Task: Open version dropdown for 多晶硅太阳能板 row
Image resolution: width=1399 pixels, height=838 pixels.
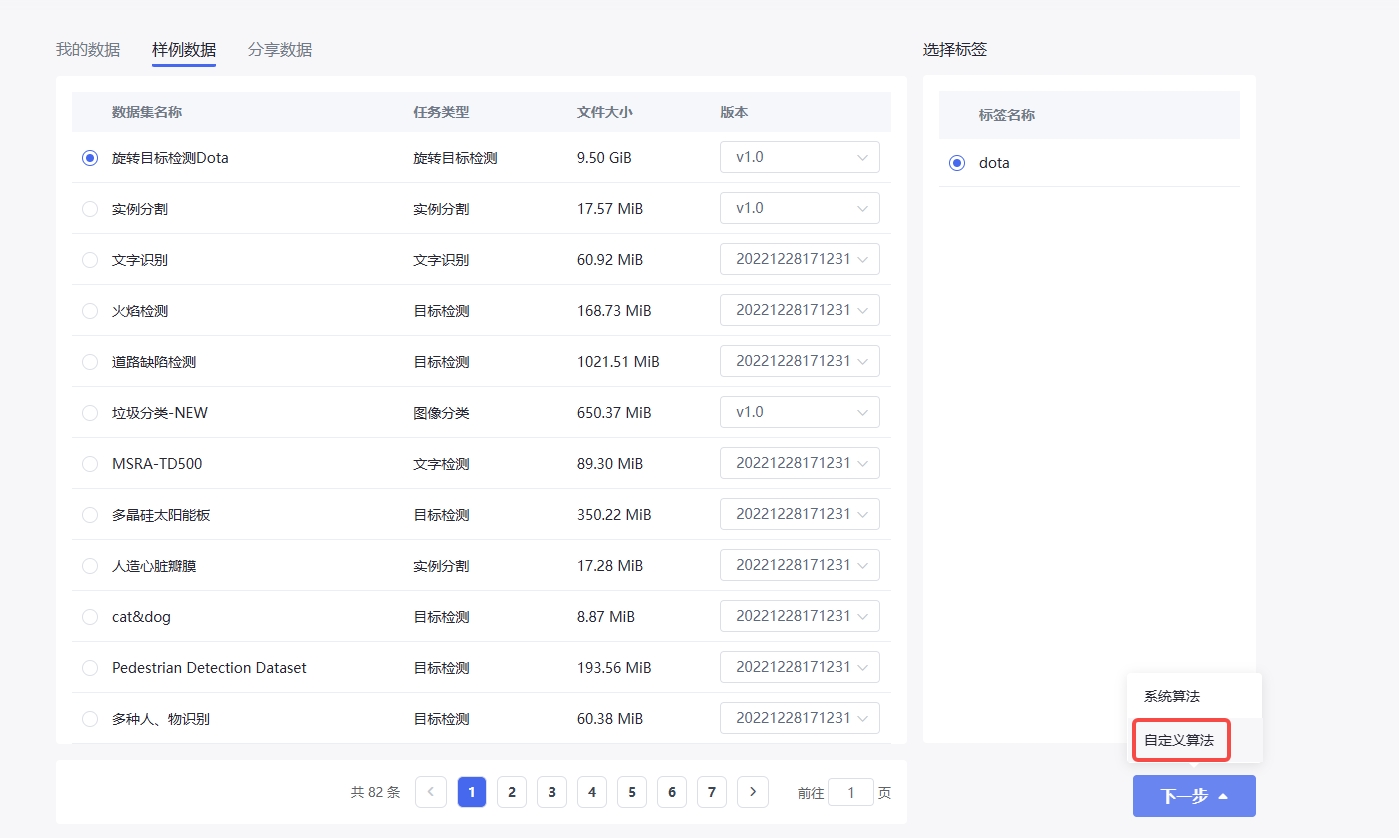Action: (x=800, y=514)
